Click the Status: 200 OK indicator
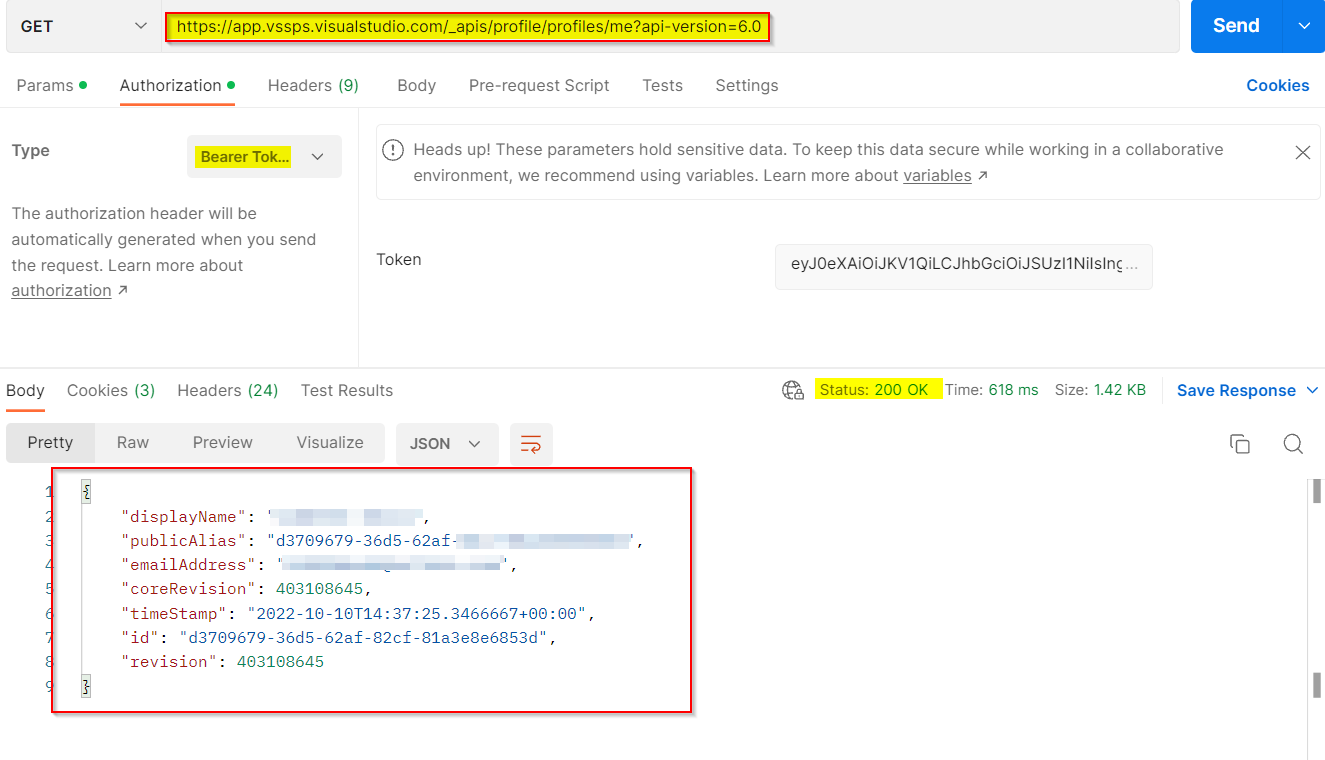The image size is (1325, 760). coord(874,390)
